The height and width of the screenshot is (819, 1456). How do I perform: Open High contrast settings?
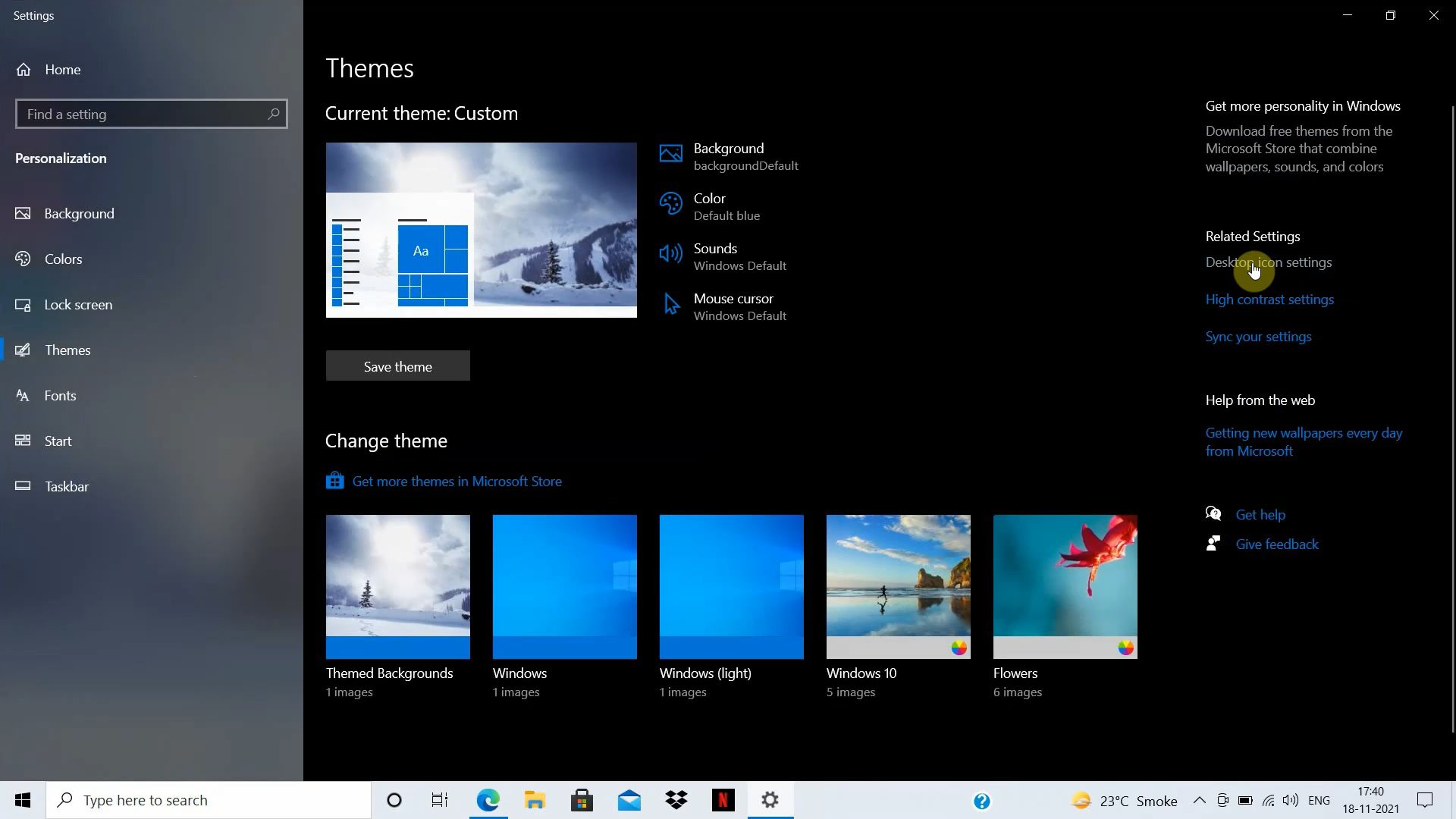(x=1269, y=299)
